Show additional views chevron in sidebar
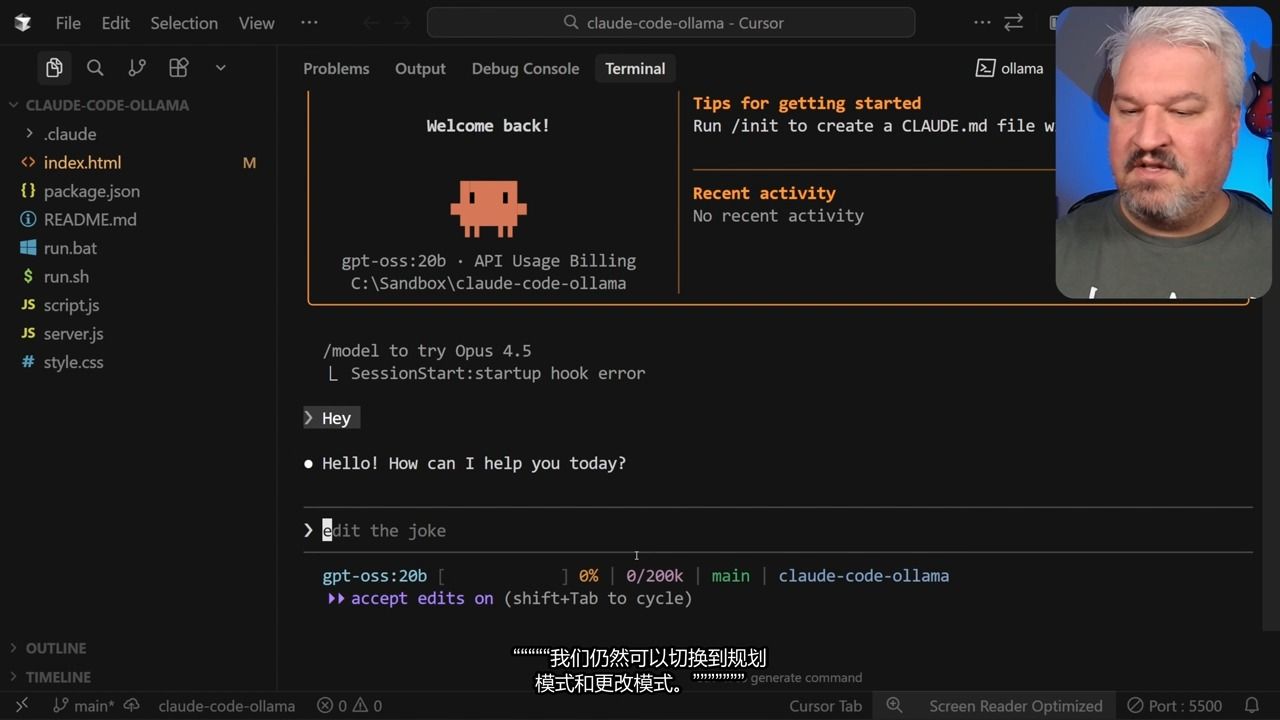 point(221,68)
